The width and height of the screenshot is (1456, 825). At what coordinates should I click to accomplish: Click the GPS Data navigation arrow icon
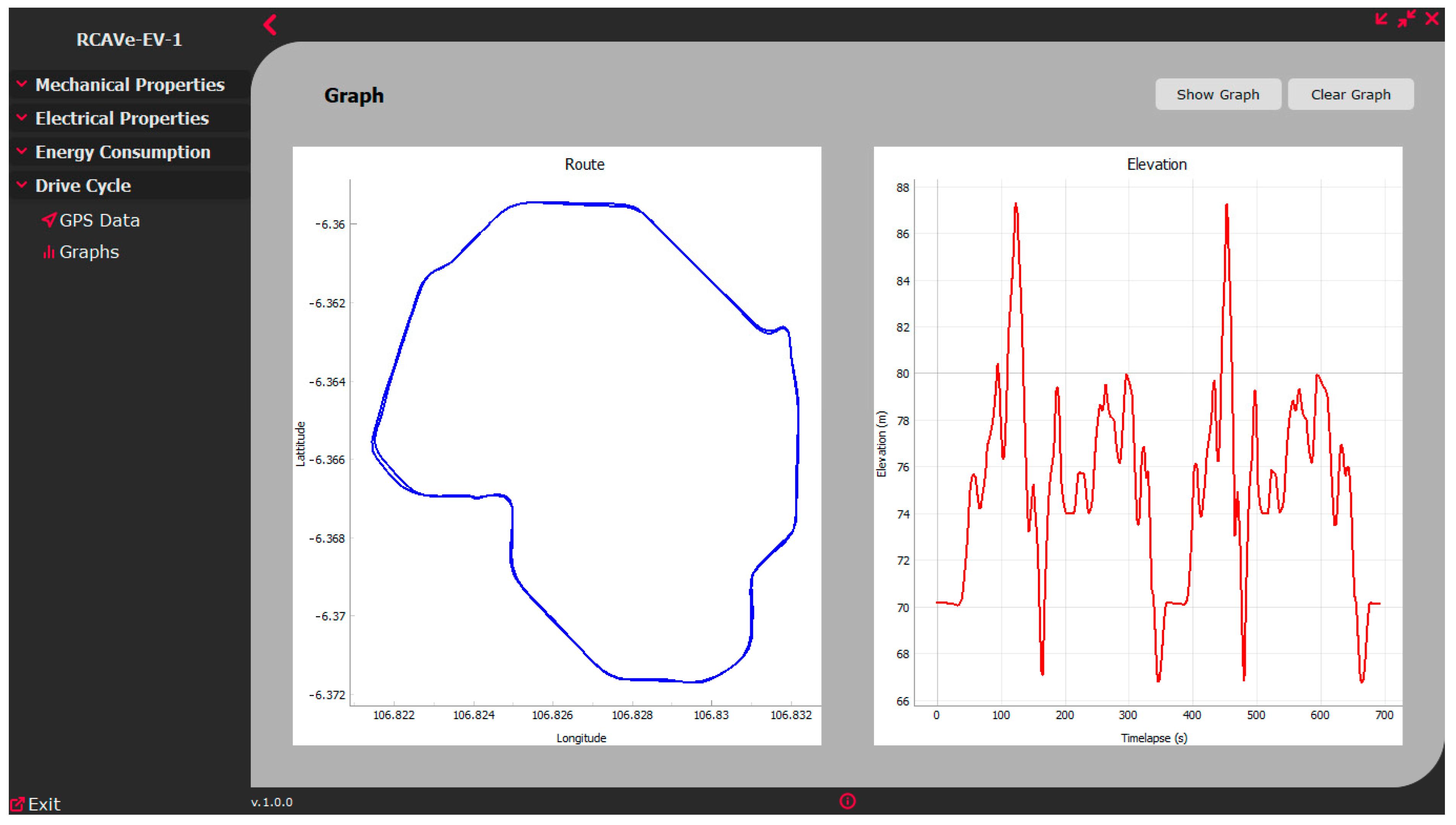click(x=49, y=220)
